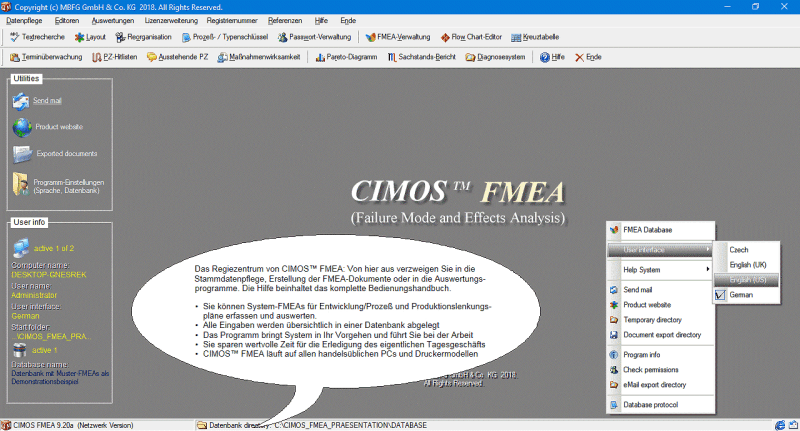Open Passwort-Verwaltung
This screenshot has height=431, width=800.
(314, 37)
